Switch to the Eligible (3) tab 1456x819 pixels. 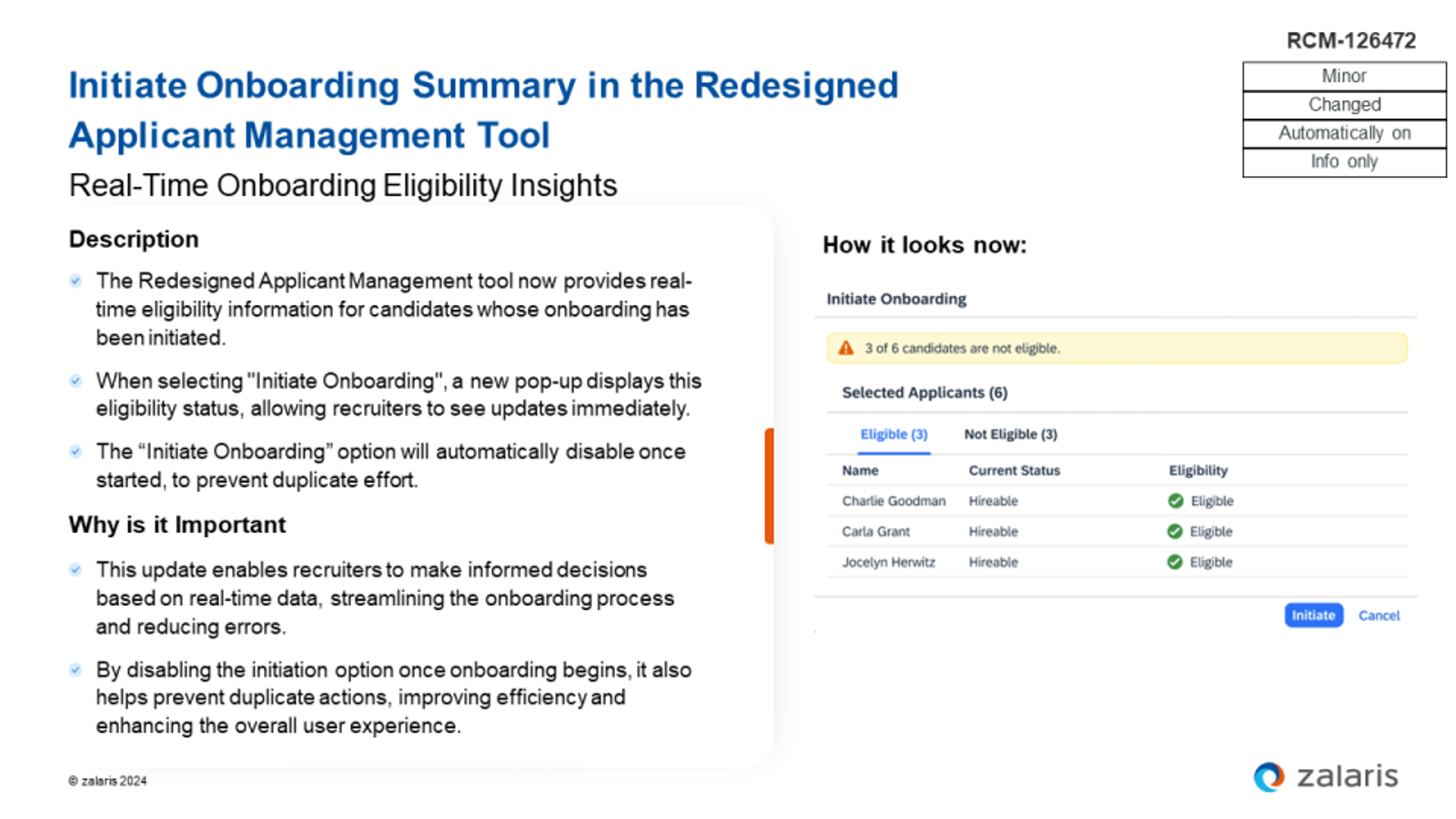pyautogui.click(x=893, y=434)
